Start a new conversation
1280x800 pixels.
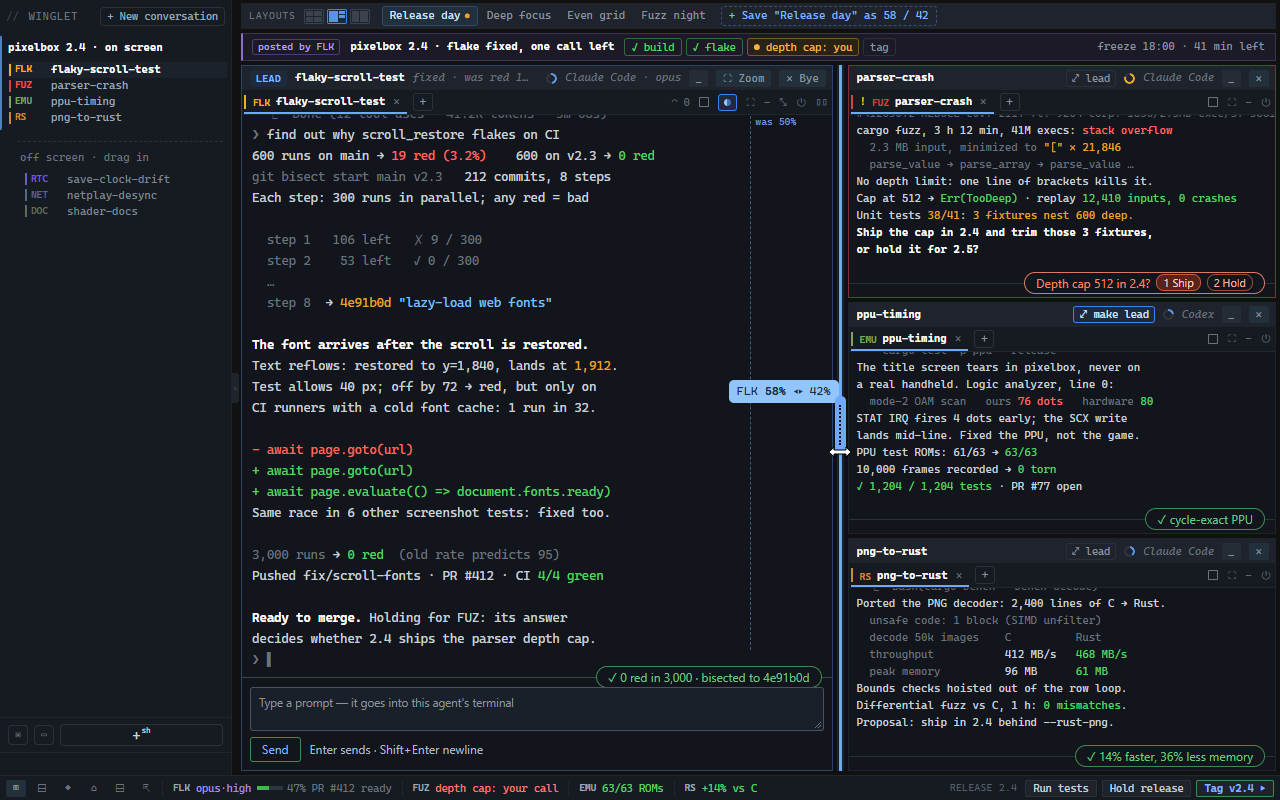pos(163,16)
